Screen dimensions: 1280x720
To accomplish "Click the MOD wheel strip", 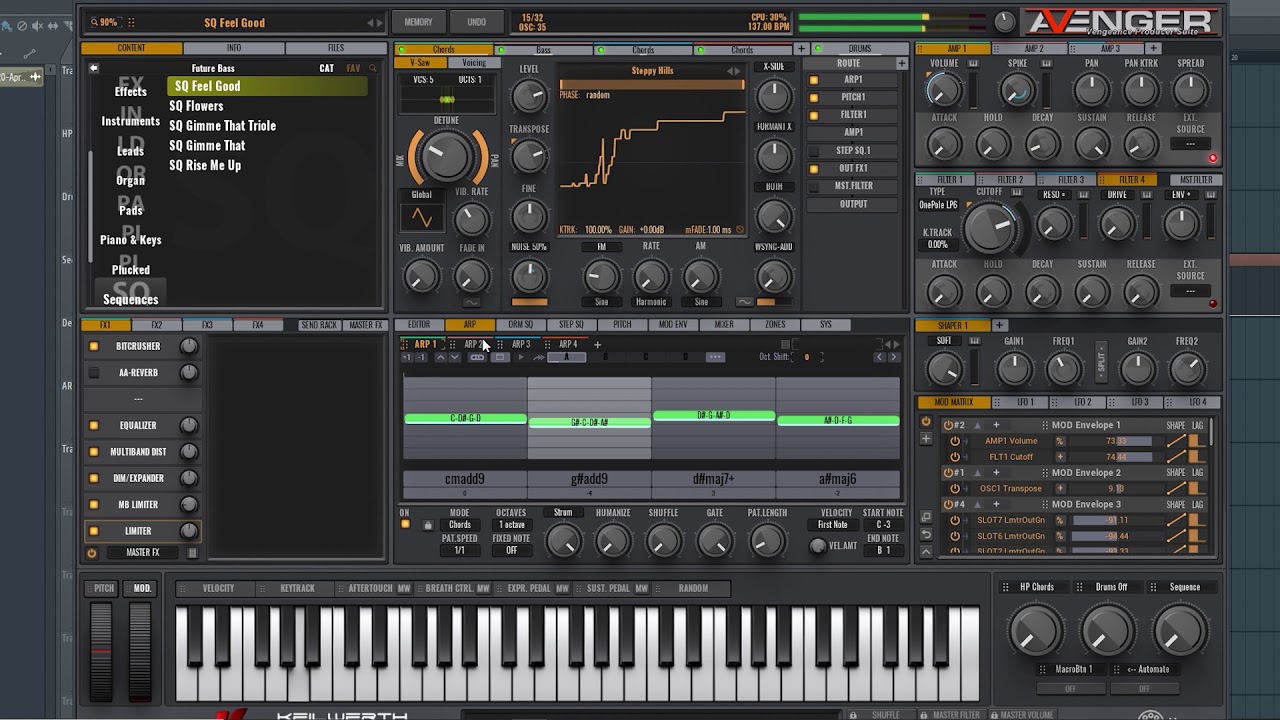I will [140, 650].
